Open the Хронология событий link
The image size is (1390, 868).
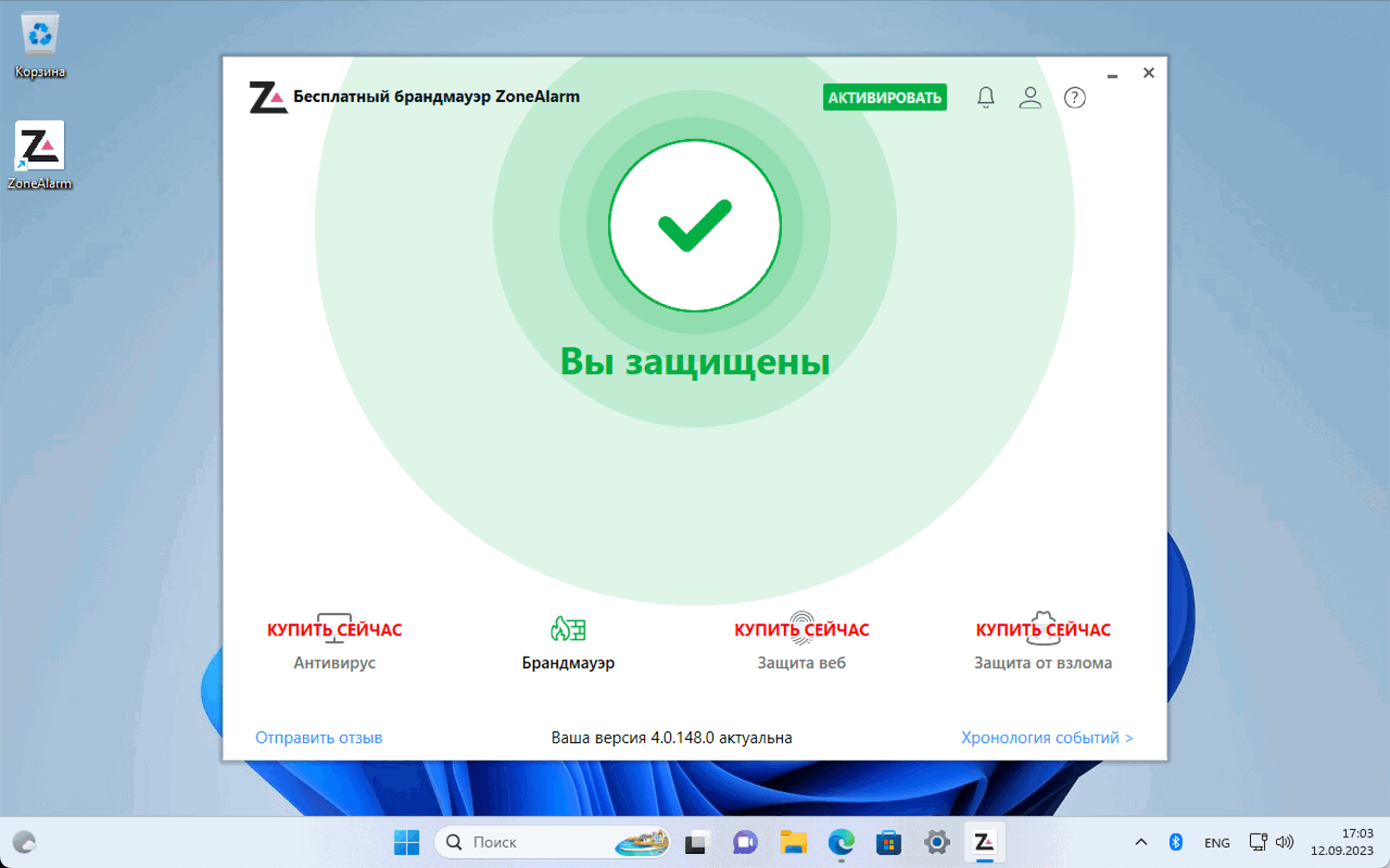[1047, 737]
